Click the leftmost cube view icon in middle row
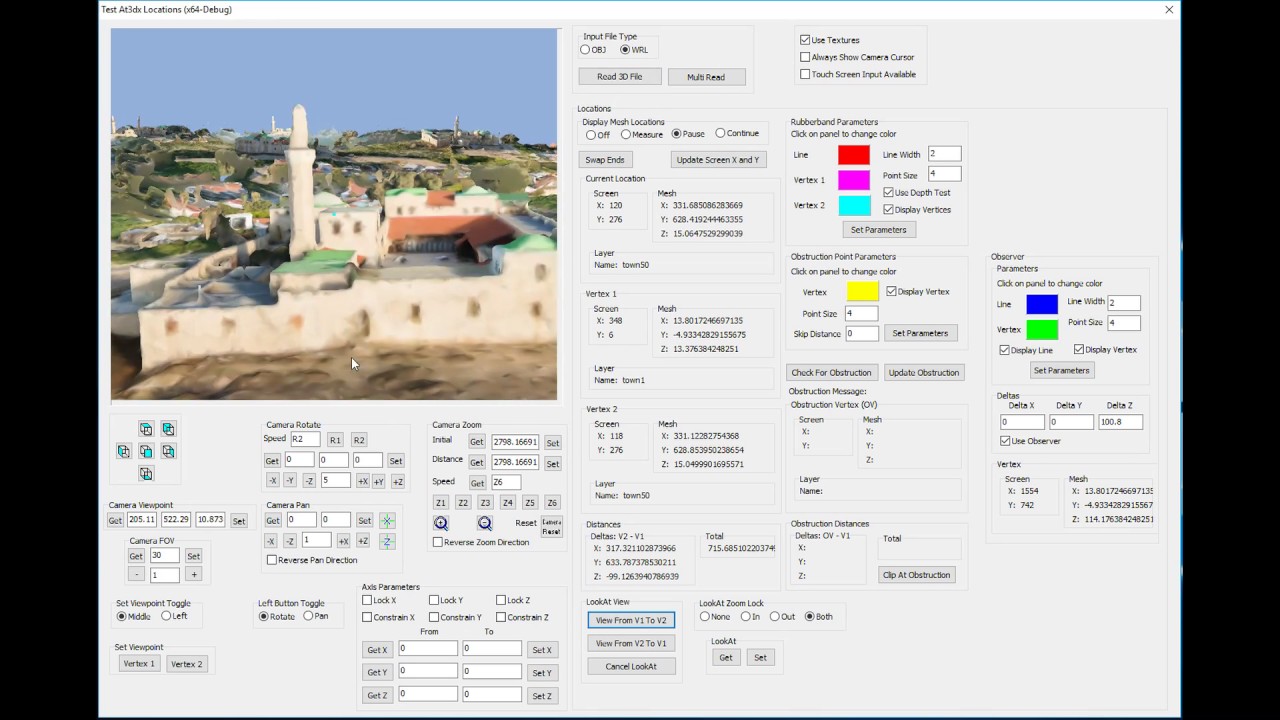1280x720 pixels. 124,451
